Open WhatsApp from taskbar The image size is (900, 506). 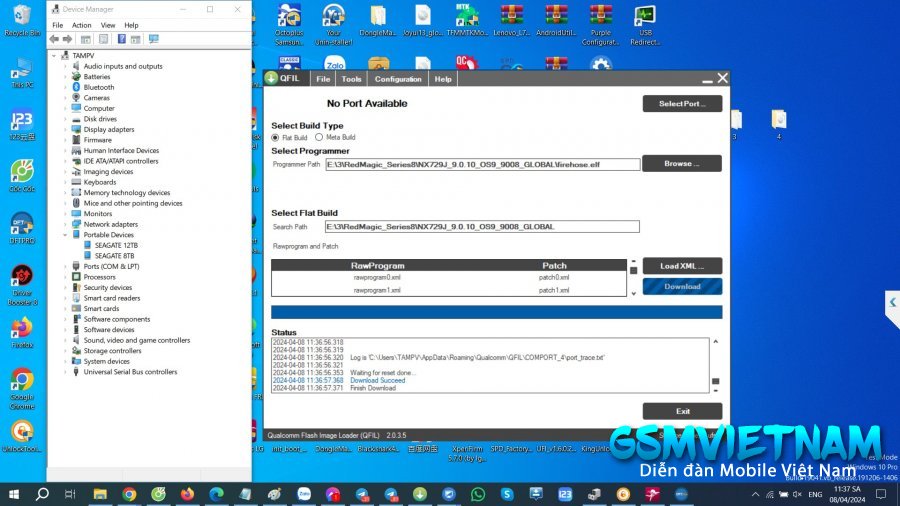pyautogui.click(x=478, y=494)
